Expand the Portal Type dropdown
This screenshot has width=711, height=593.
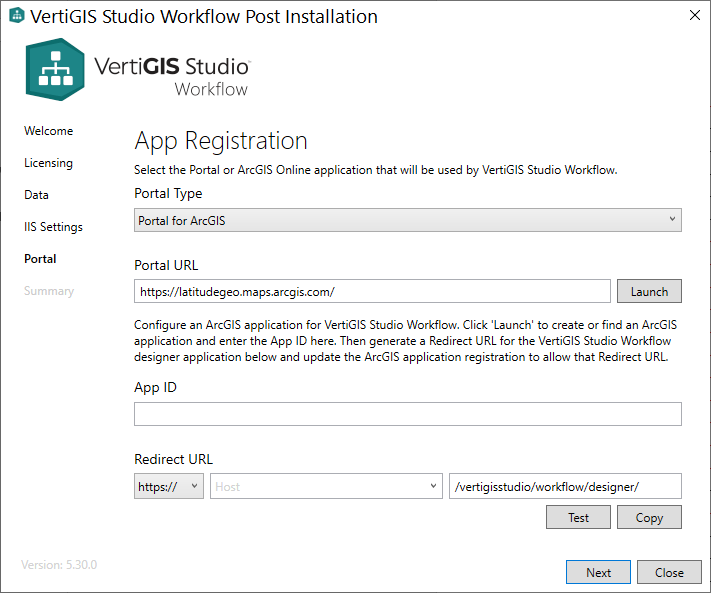pyautogui.click(x=408, y=220)
